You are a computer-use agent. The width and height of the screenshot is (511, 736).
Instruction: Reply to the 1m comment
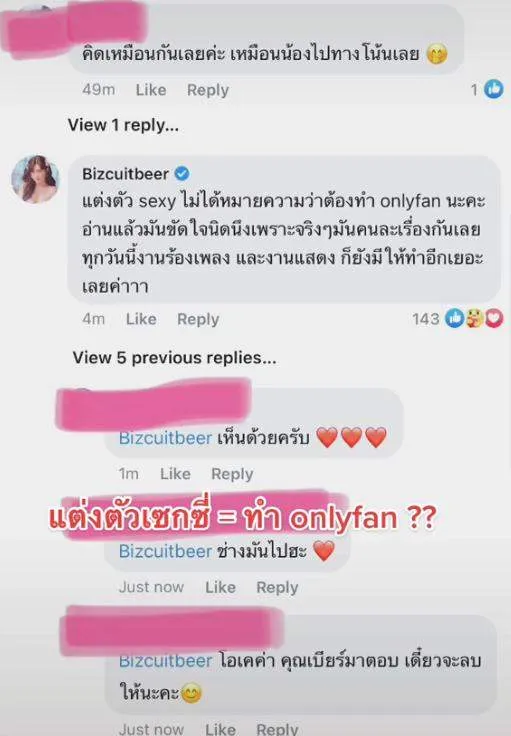tap(232, 474)
